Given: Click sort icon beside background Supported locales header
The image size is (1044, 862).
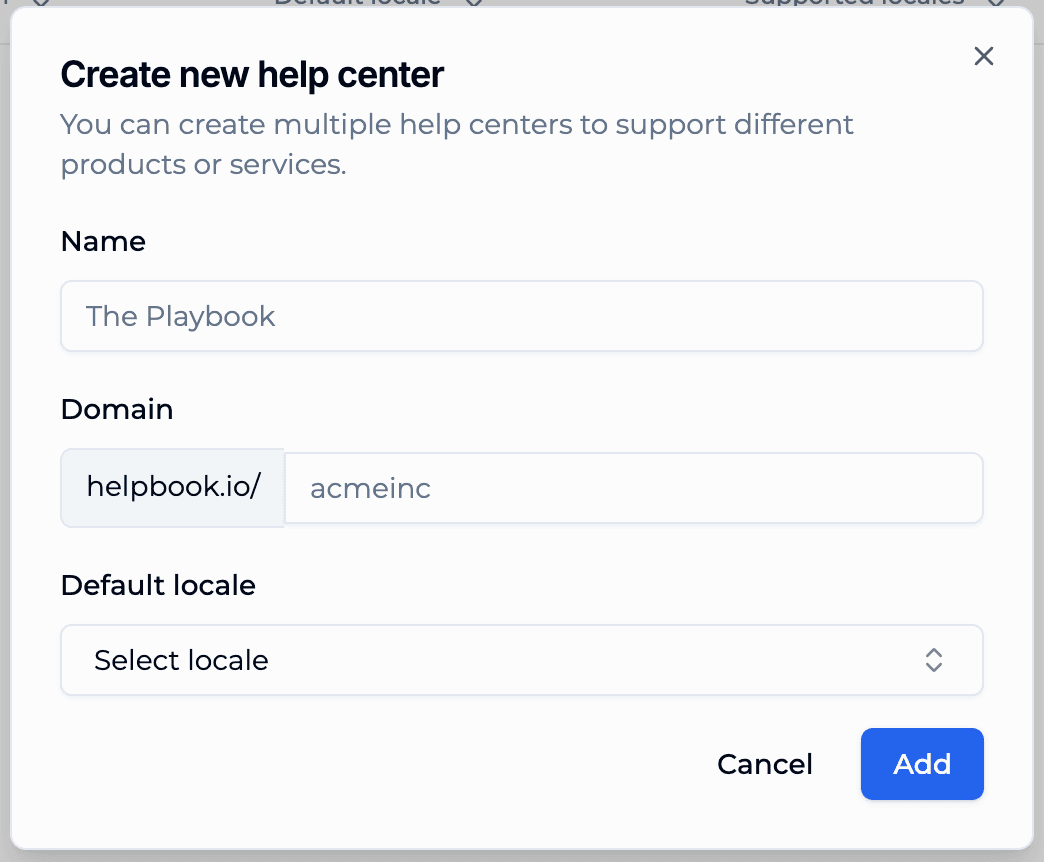Looking at the screenshot, I should (996, 3).
